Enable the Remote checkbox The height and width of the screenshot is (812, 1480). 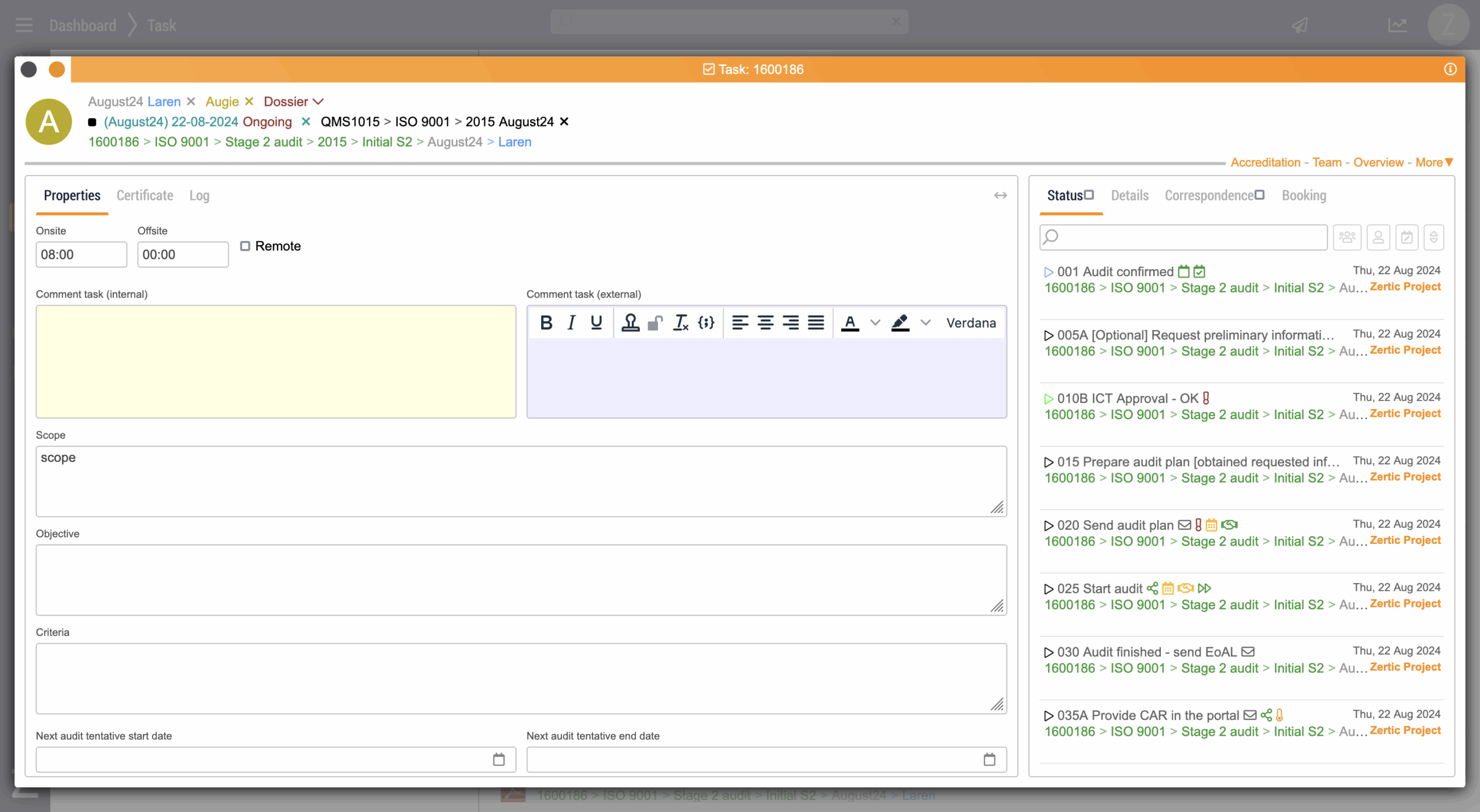click(x=245, y=246)
